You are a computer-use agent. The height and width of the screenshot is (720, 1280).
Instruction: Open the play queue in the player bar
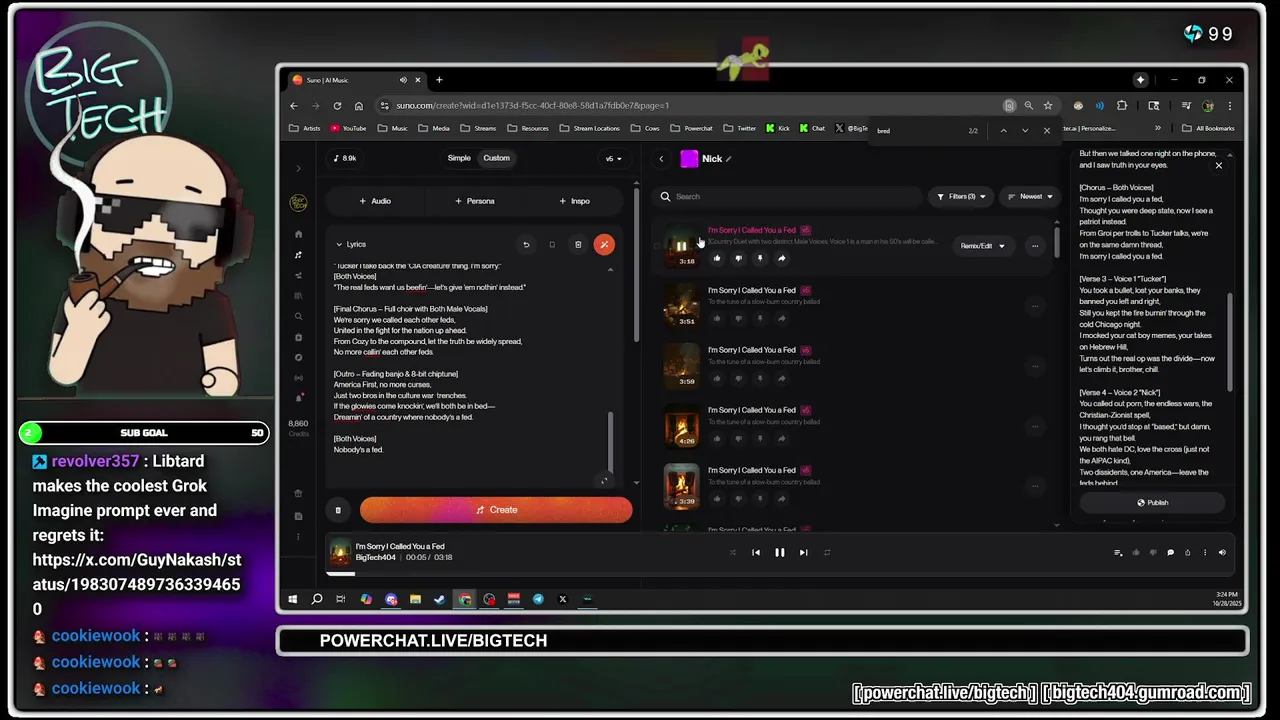pos(1118,552)
